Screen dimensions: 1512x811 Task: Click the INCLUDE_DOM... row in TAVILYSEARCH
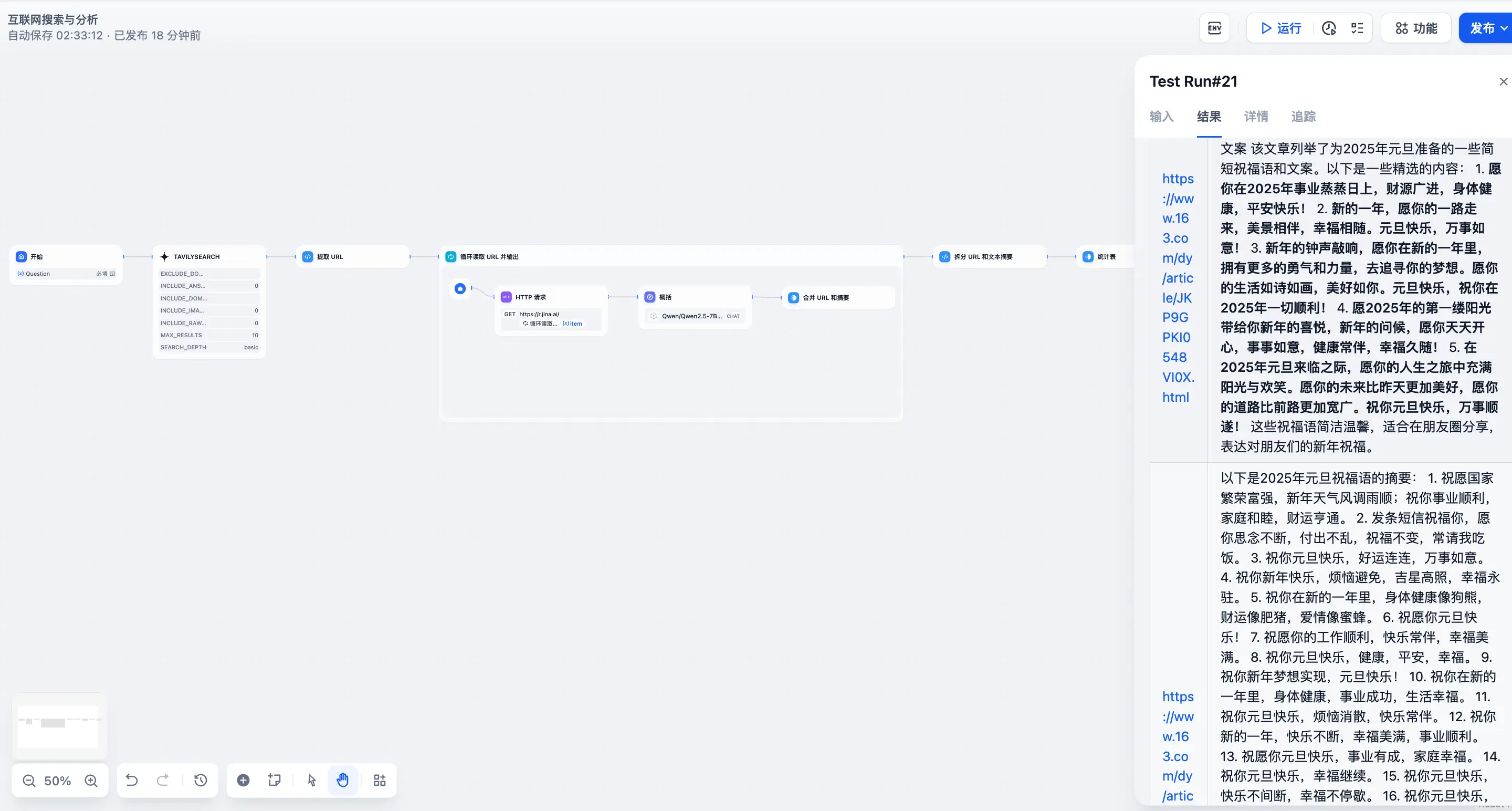coord(209,298)
